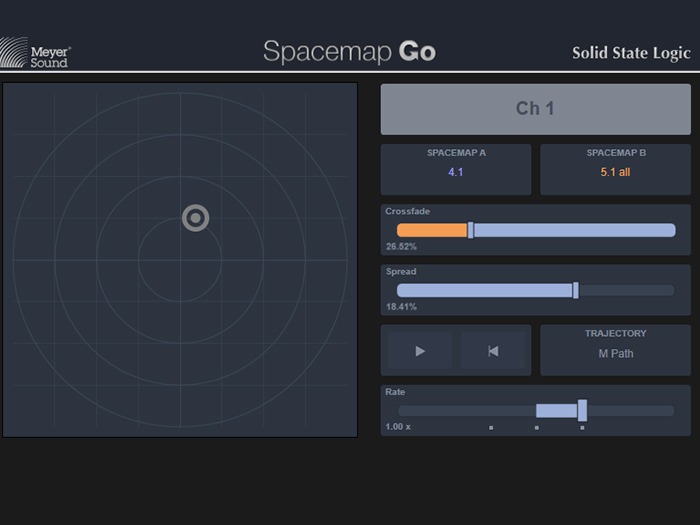Click the return-to-start trajectory button

pos(493,350)
